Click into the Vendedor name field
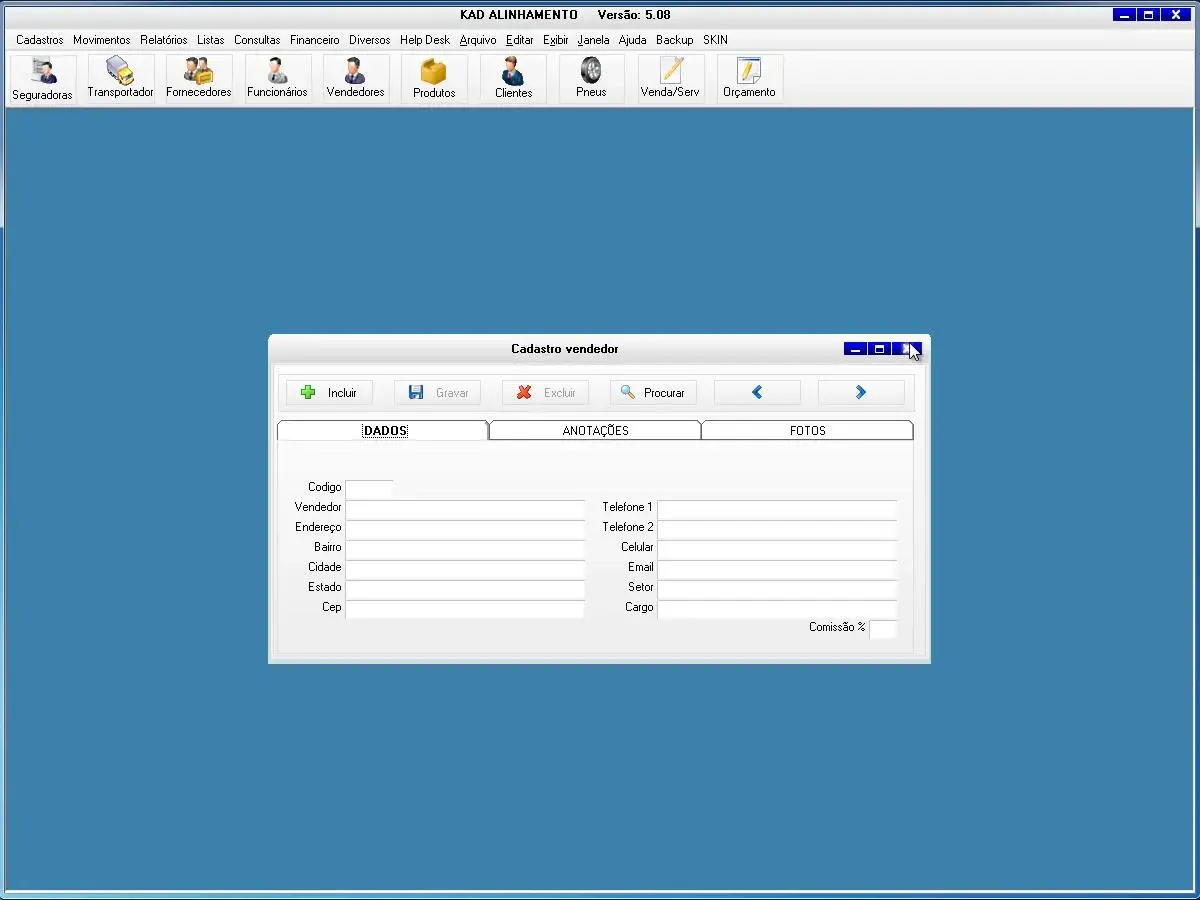This screenshot has height=900, width=1200. (x=465, y=509)
